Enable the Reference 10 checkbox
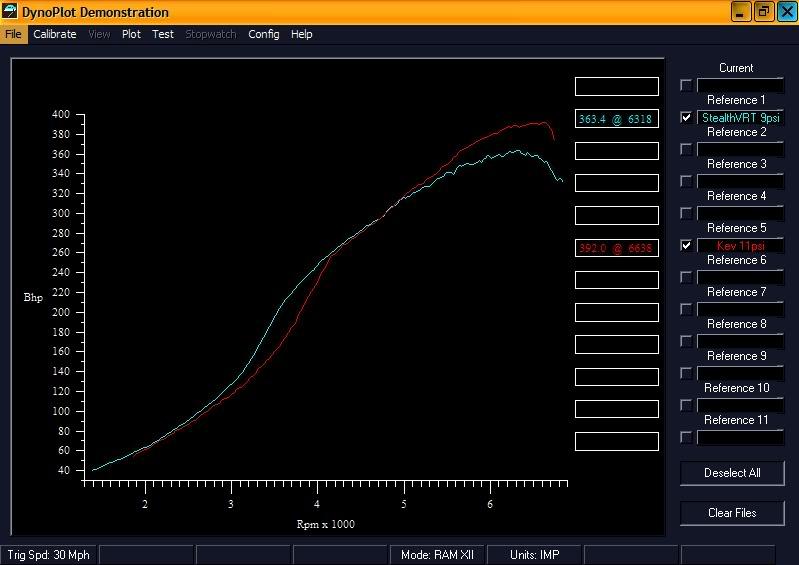The width and height of the screenshot is (799, 565). click(686, 406)
